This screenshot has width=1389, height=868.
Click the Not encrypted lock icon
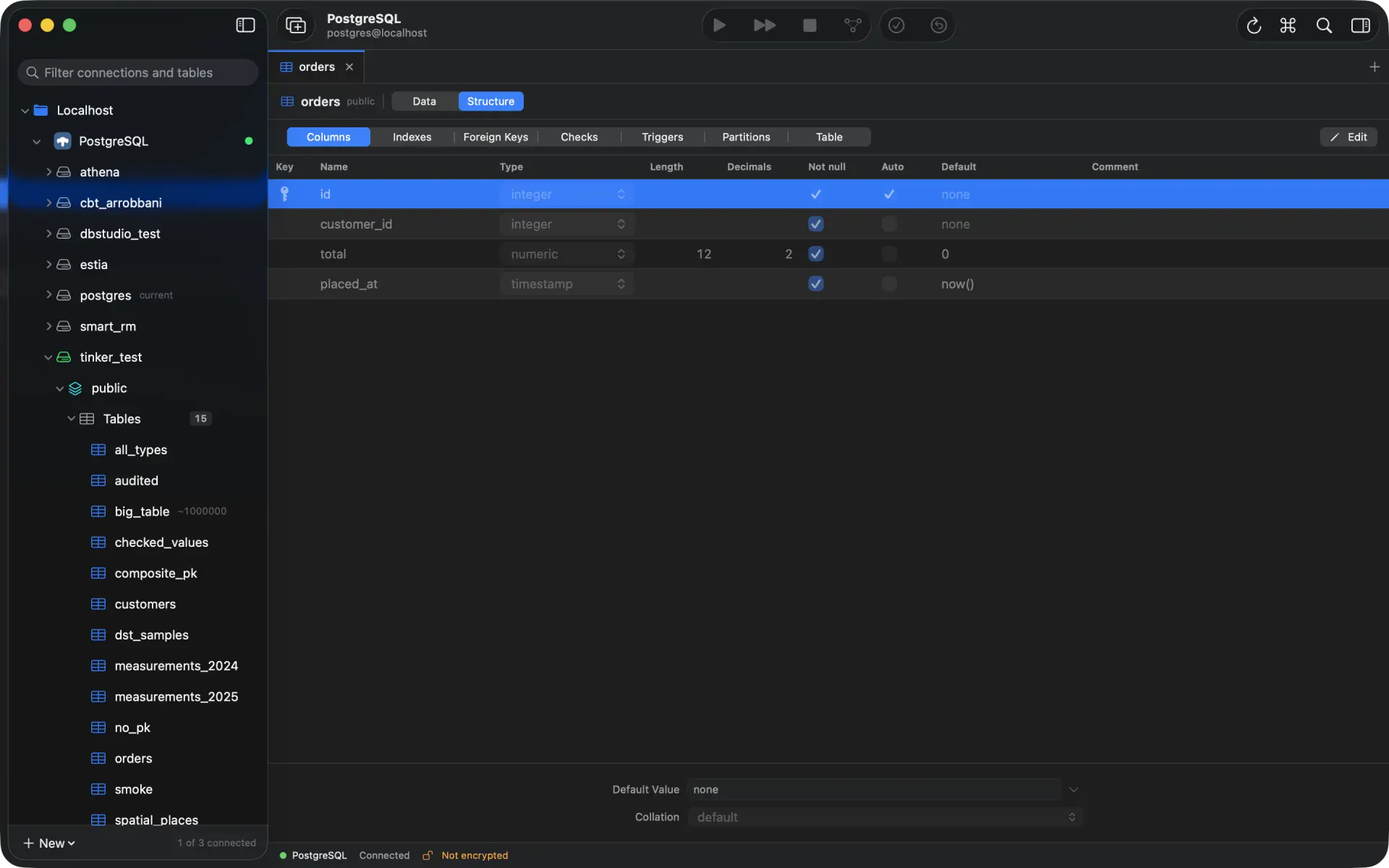(x=428, y=855)
